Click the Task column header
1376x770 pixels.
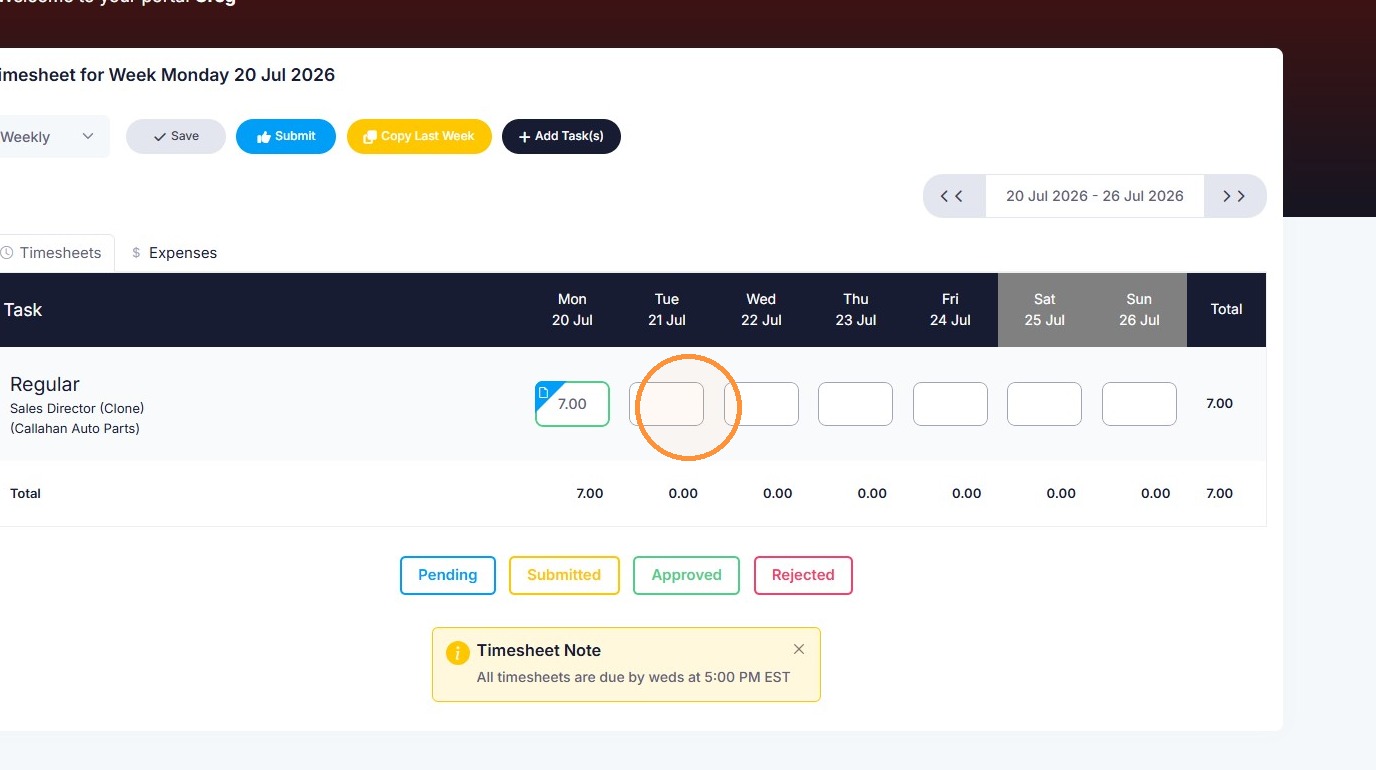tap(23, 310)
